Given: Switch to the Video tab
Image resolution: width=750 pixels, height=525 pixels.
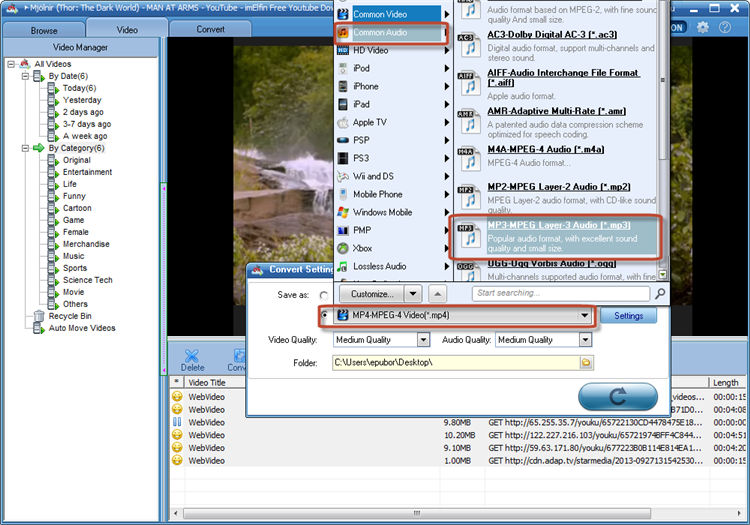Looking at the screenshot, I should point(127,30).
